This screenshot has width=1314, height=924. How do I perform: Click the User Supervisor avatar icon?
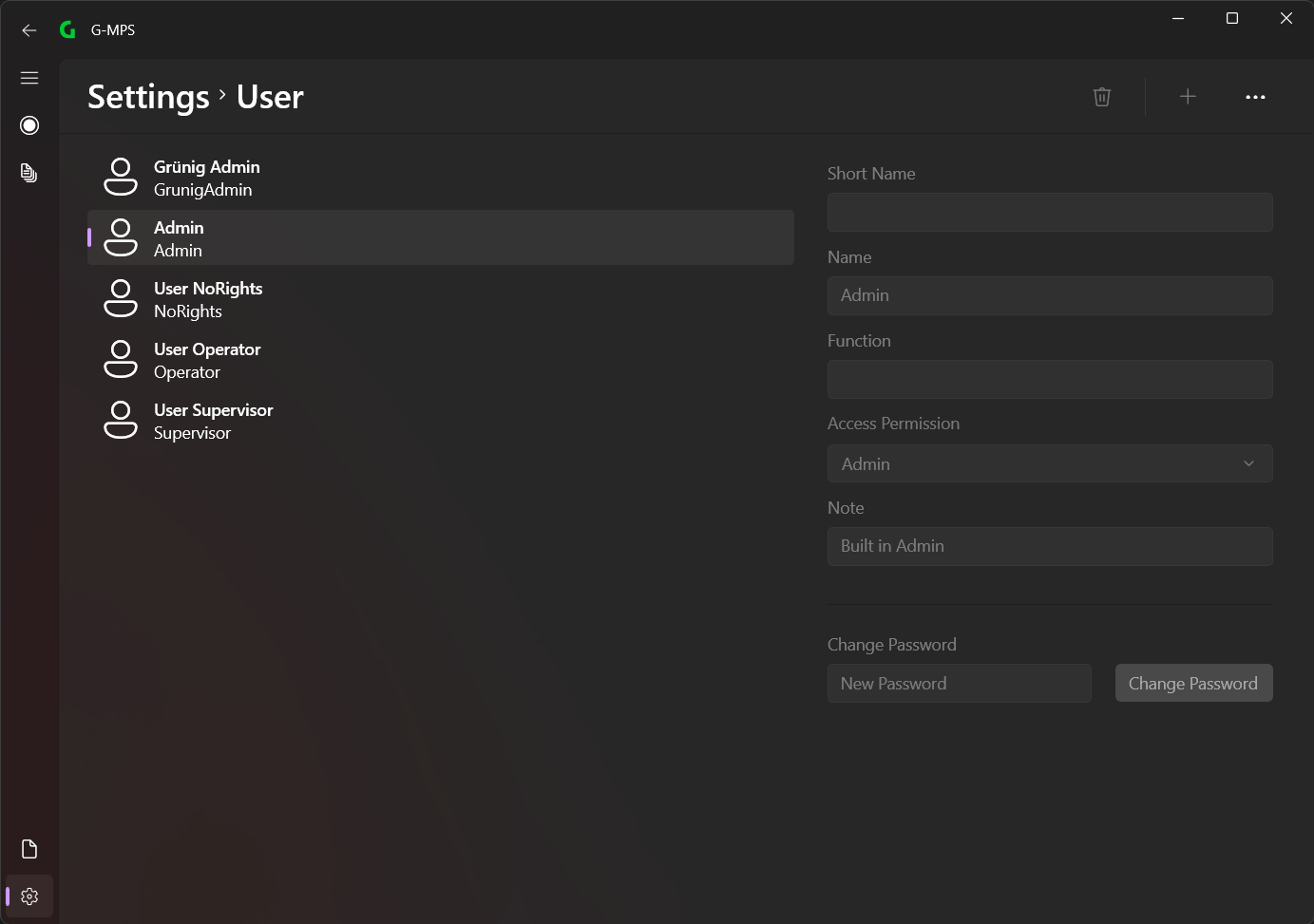pyautogui.click(x=121, y=421)
